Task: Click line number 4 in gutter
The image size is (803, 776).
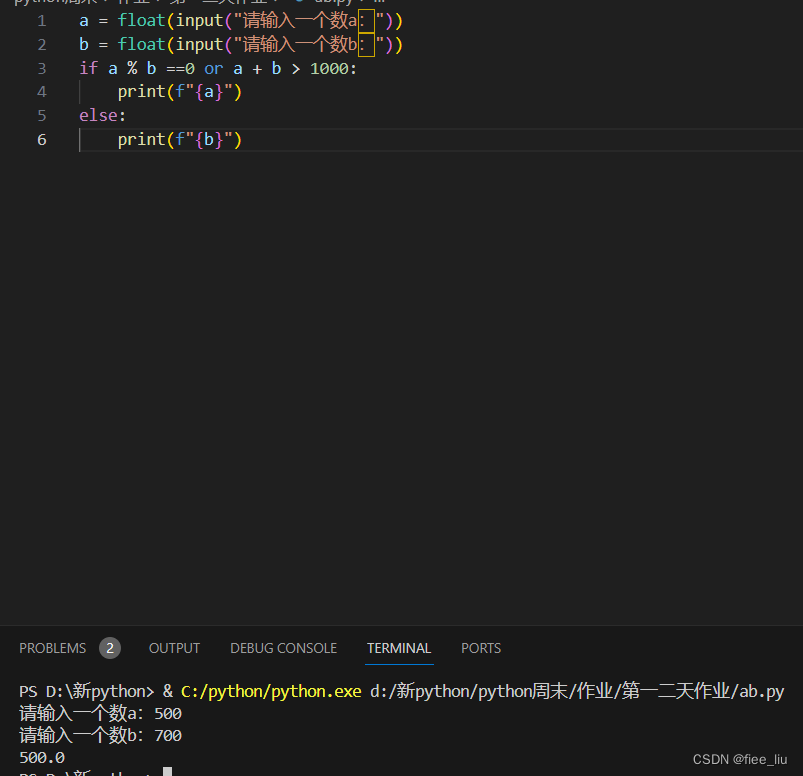Action: tap(42, 92)
